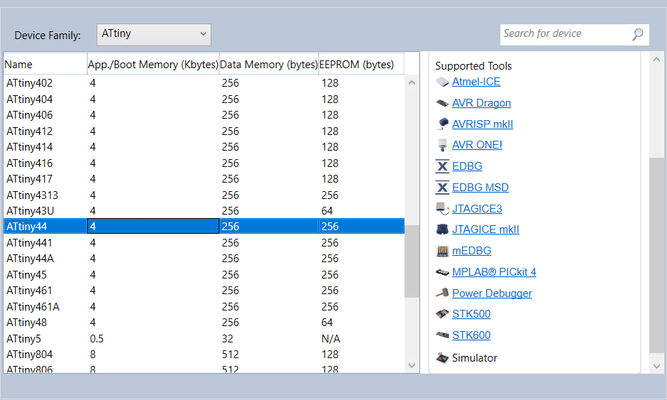Open the AVR ONE! link
667x400 pixels.
click(477, 145)
